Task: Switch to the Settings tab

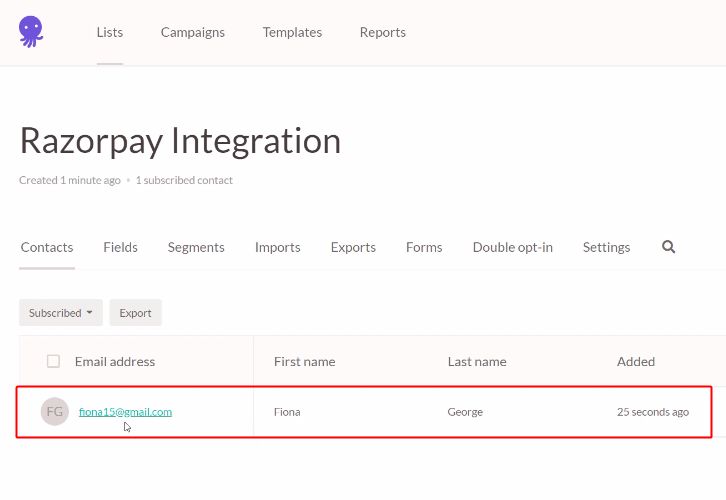Action: tap(606, 247)
